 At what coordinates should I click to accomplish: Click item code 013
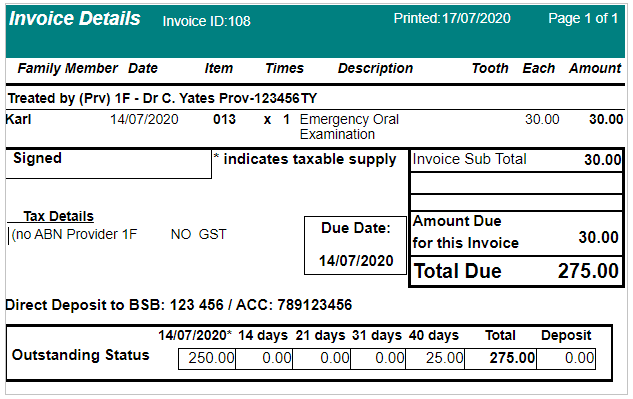coord(224,119)
